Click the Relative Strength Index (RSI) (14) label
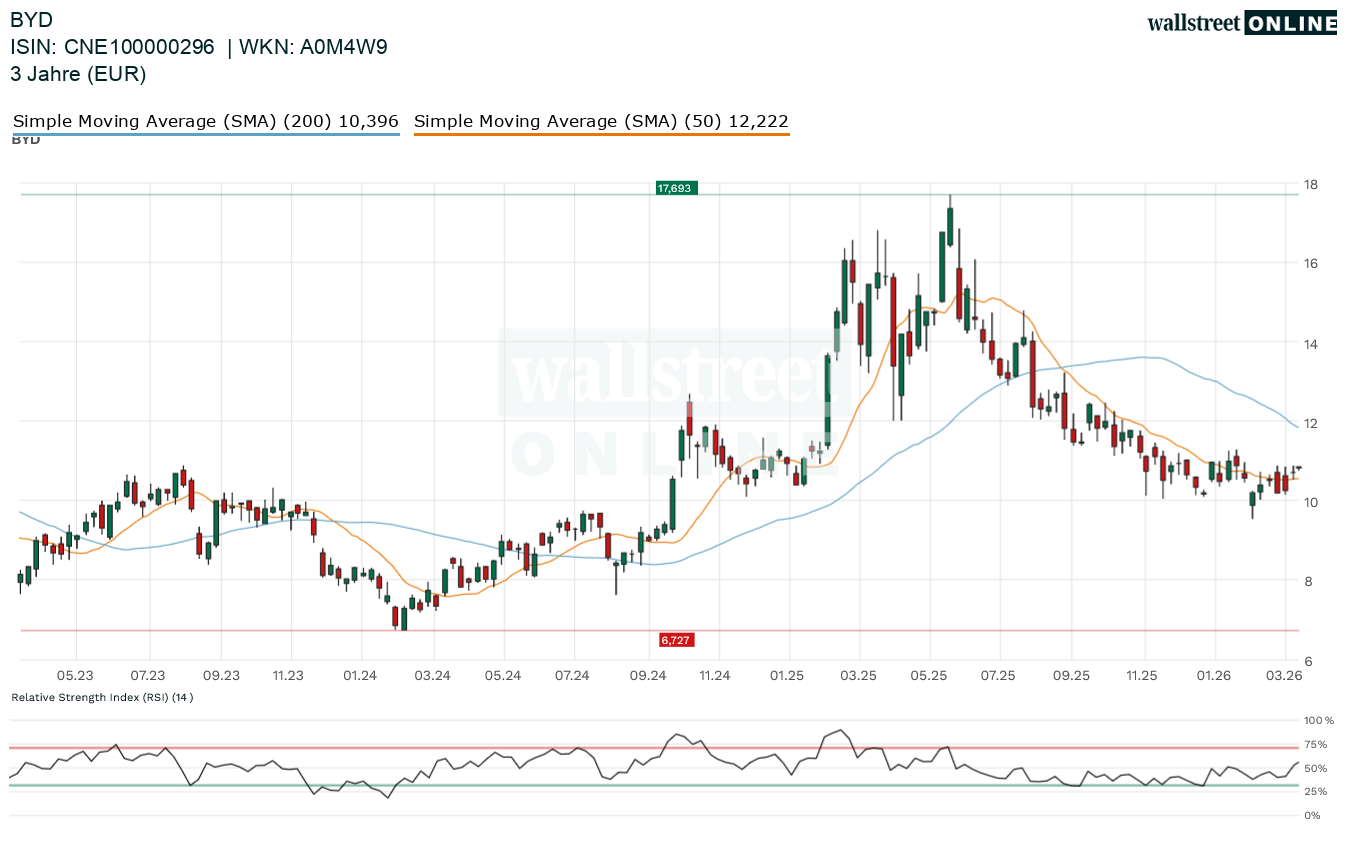This screenshot has width=1349, height=843. 102,697
